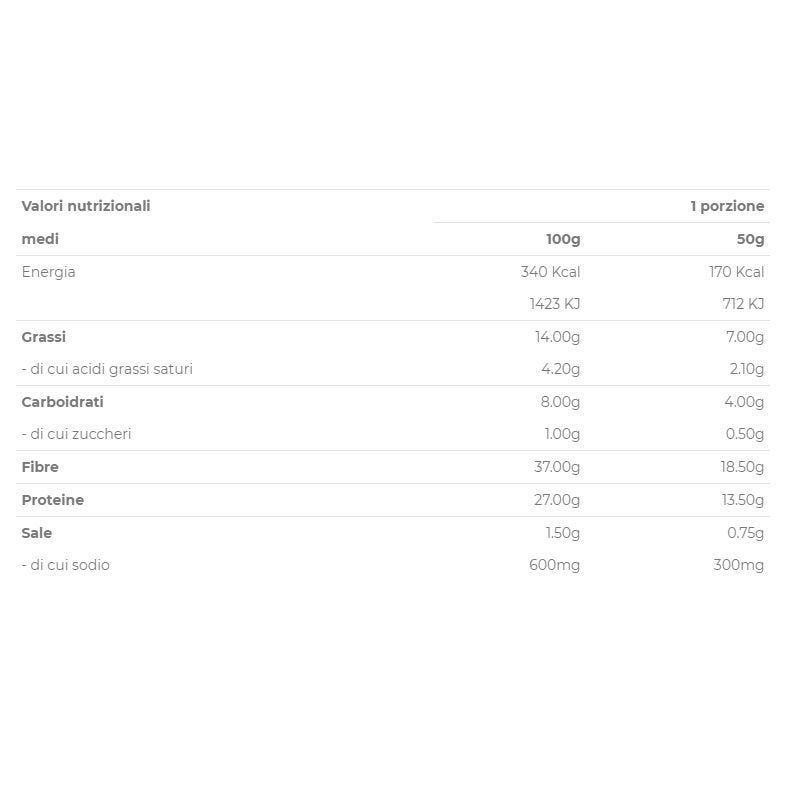Viewport: 800px width, 800px height.
Task: Click the 600mg sodium value
Action: (554, 565)
